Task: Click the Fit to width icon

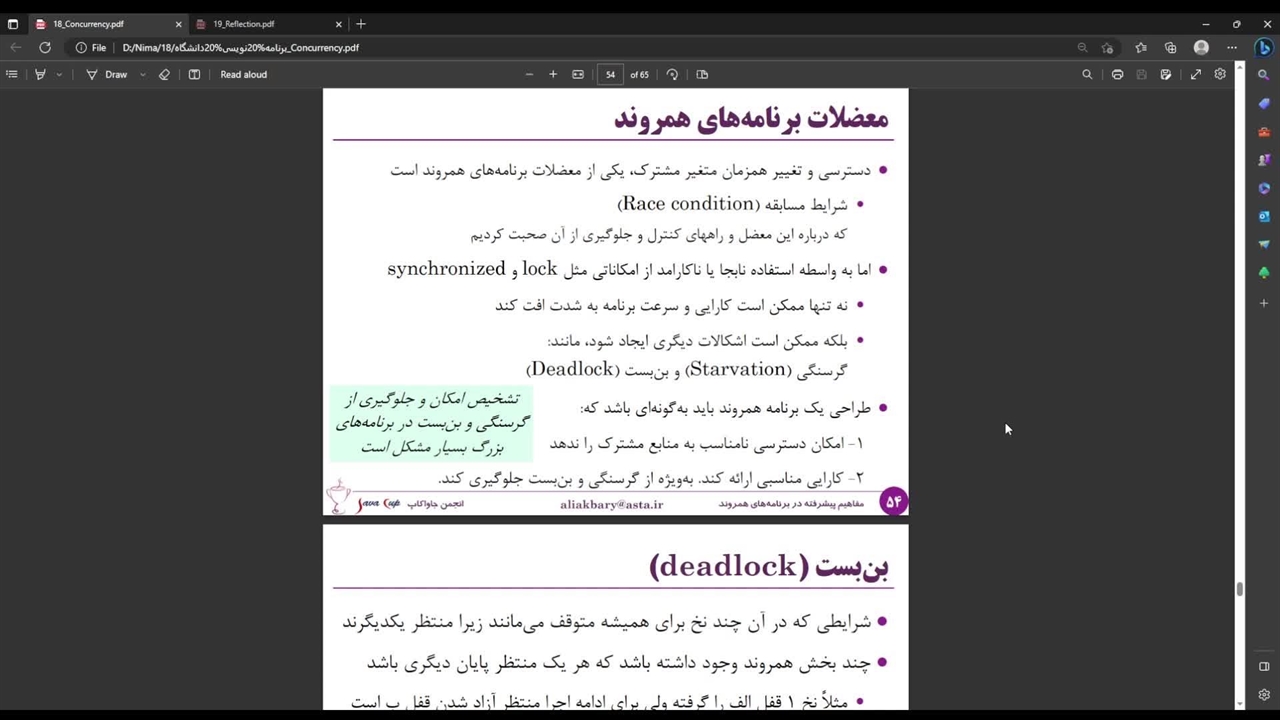Action: [x=578, y=74]
